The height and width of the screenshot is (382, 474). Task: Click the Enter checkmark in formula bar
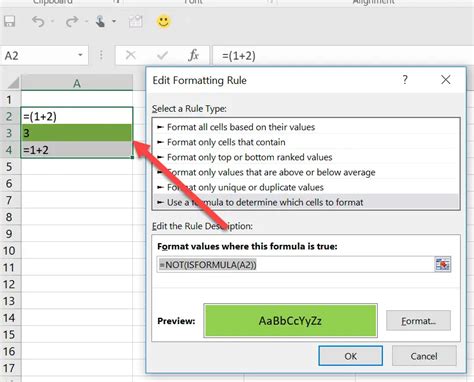pyautogui.click(x=162, y=55)
